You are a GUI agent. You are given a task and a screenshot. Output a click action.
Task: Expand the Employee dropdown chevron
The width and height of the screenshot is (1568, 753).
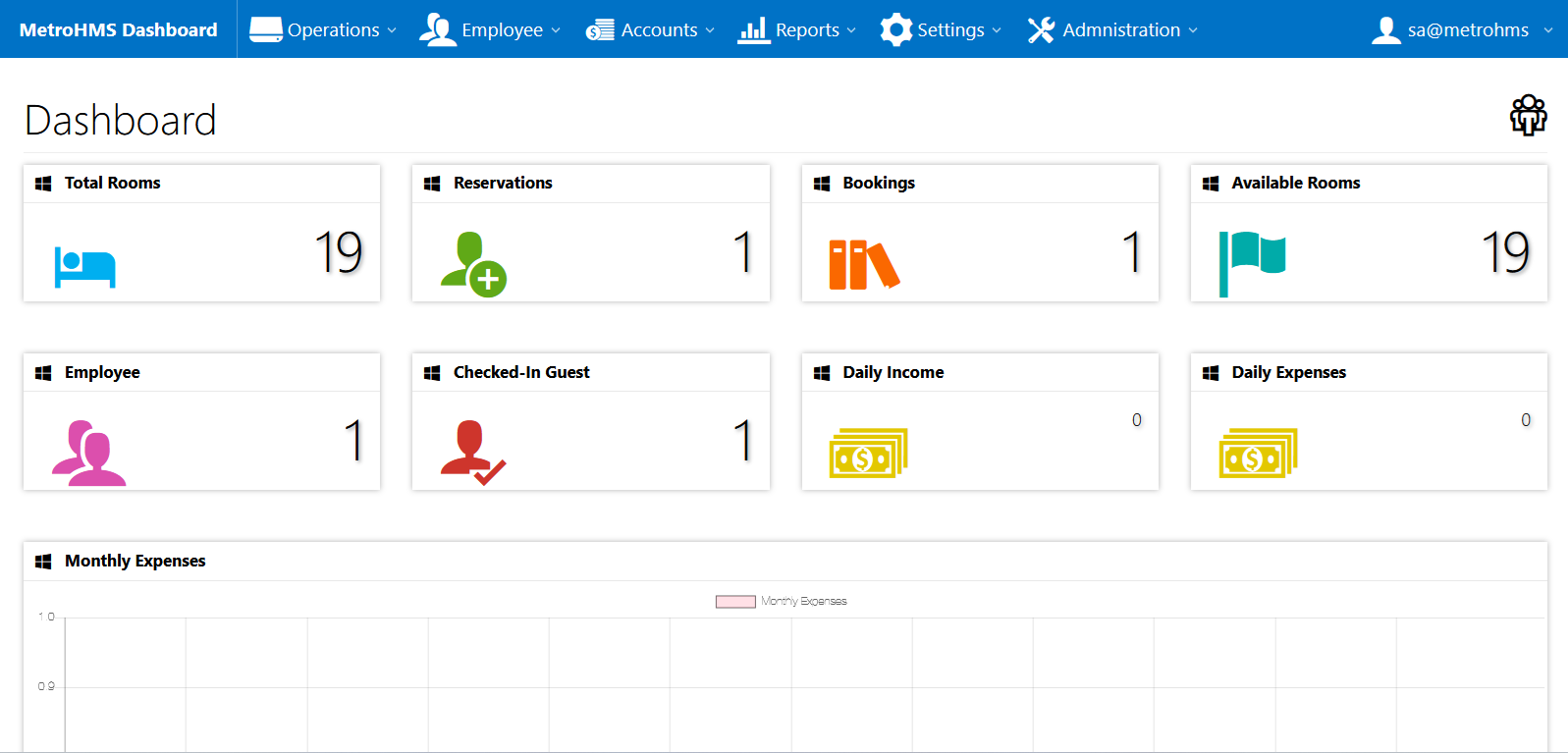click(556, 30)
